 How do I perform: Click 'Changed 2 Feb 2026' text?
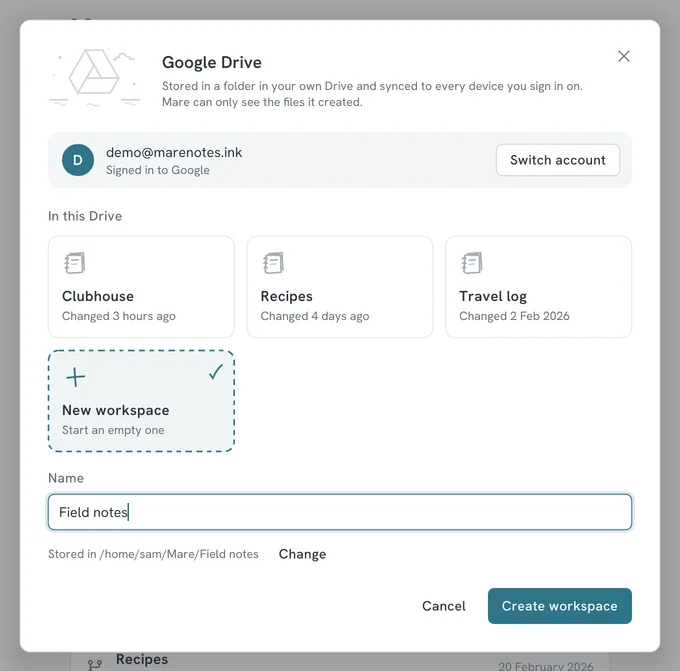click(514, 316)
